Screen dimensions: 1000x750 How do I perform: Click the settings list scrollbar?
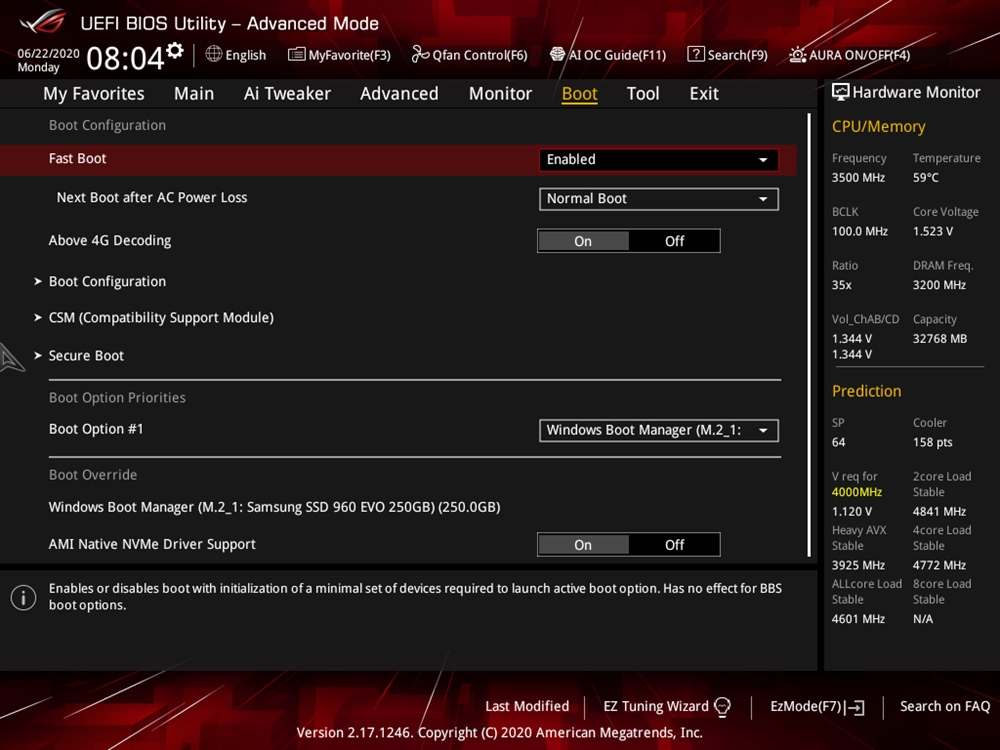tap(809, 335)
